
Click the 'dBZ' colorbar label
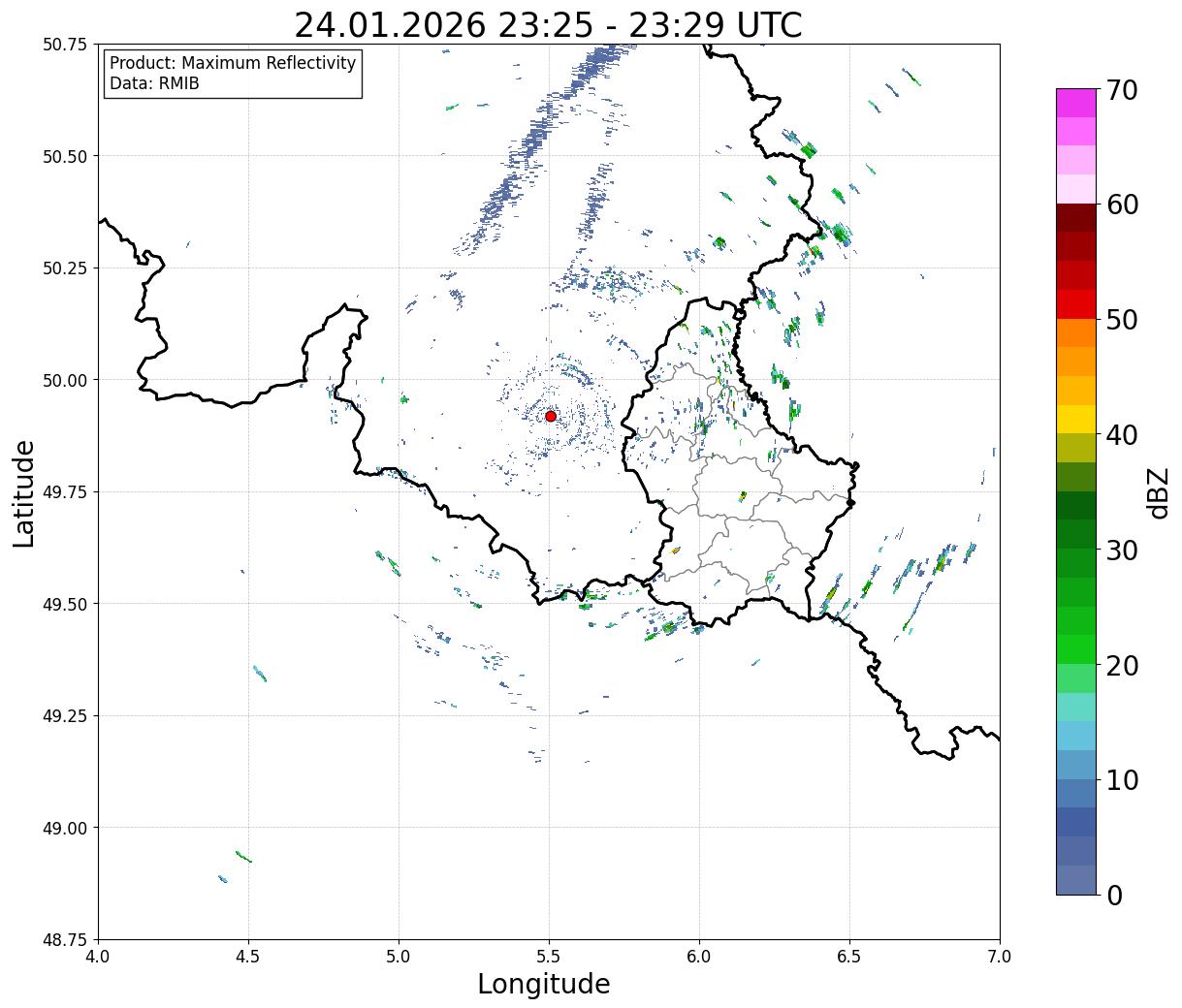coord(1158,492)
